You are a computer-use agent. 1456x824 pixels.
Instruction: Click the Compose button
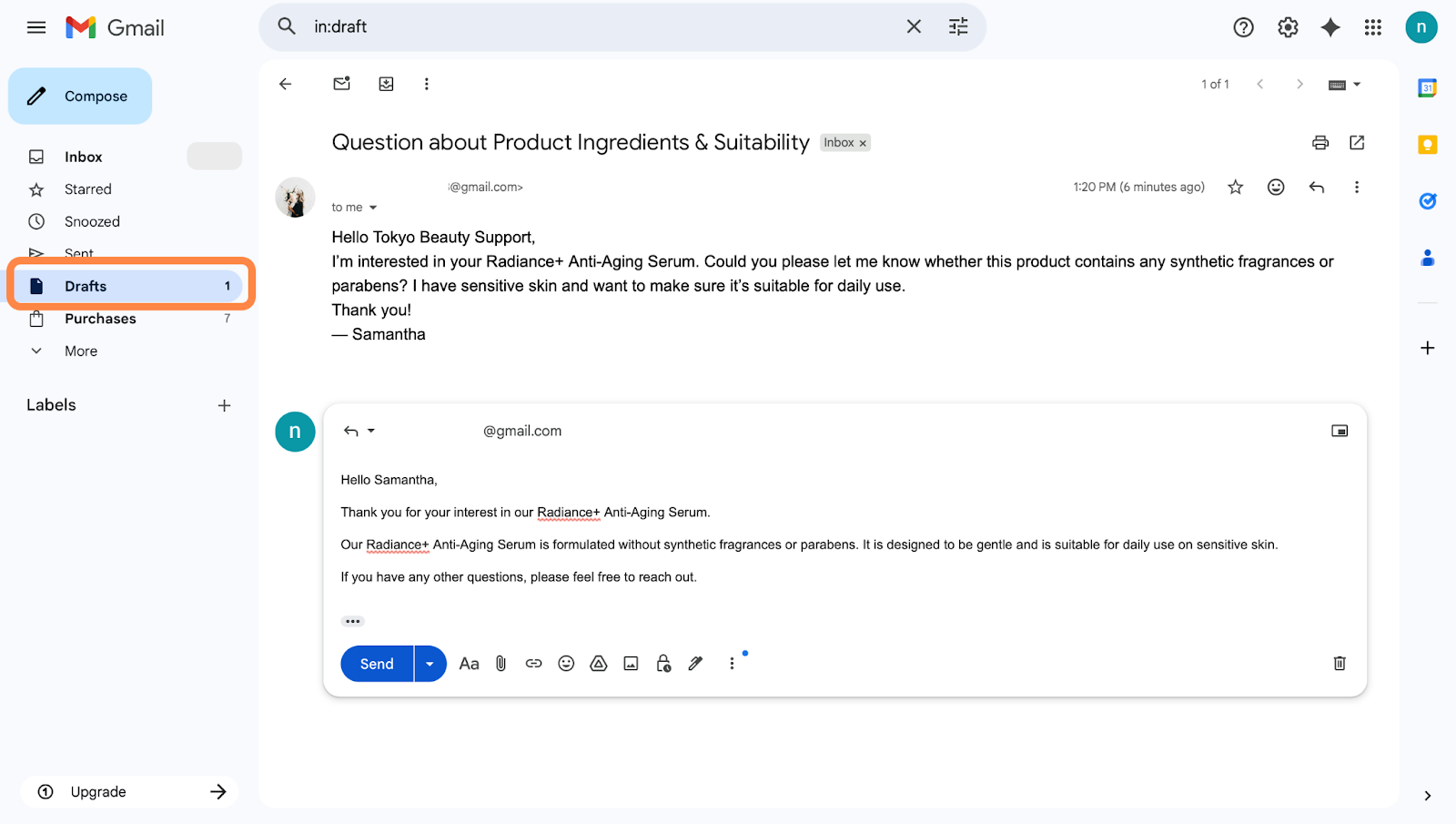[80, 97]
